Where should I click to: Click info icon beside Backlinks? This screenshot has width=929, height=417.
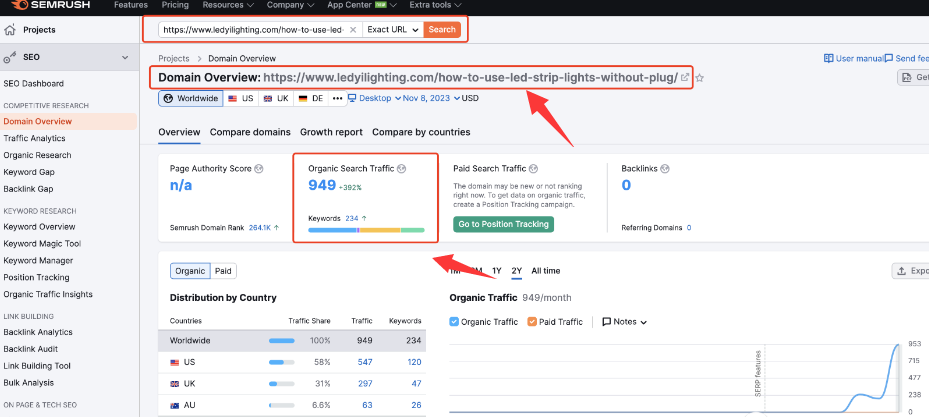(x=665, y=169)
